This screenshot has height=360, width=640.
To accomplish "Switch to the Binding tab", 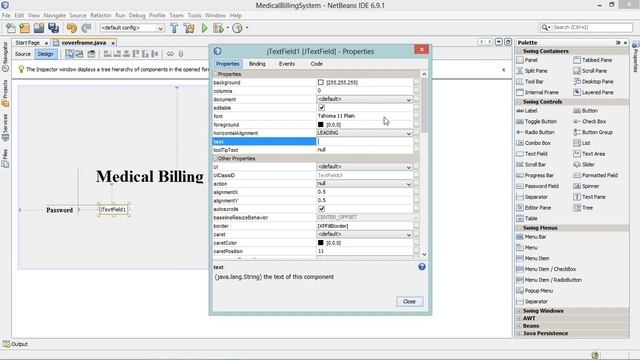I will point(257,64).
